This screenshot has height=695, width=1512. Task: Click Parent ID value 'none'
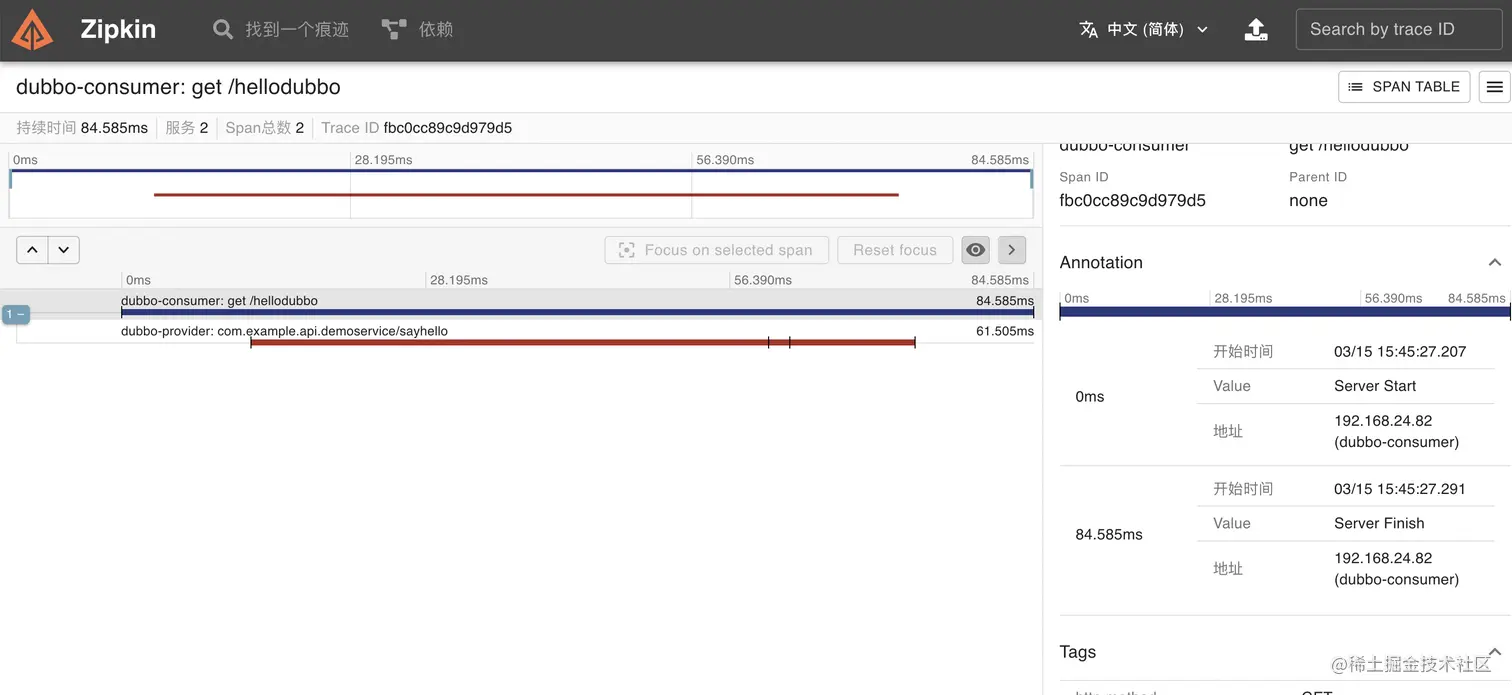[1308, 200]
